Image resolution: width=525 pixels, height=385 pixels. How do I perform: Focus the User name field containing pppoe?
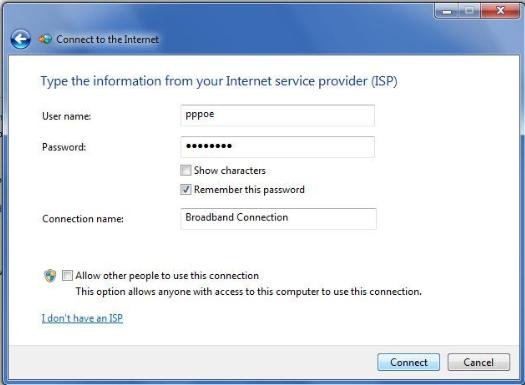point(278,116)
